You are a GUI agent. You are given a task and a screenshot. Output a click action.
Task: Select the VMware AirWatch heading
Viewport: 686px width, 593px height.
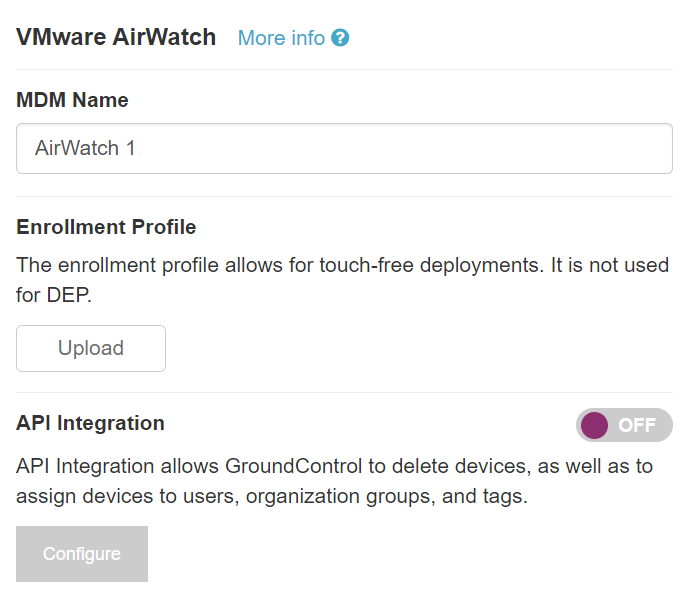coord(116,37)
